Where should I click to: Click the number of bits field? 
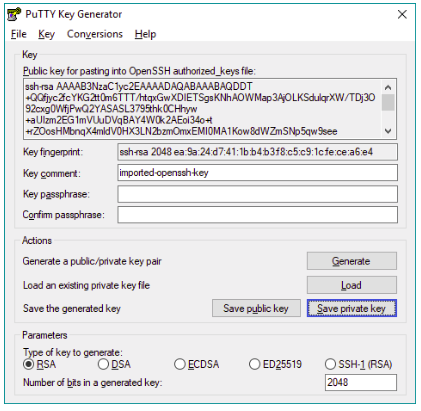361,382
